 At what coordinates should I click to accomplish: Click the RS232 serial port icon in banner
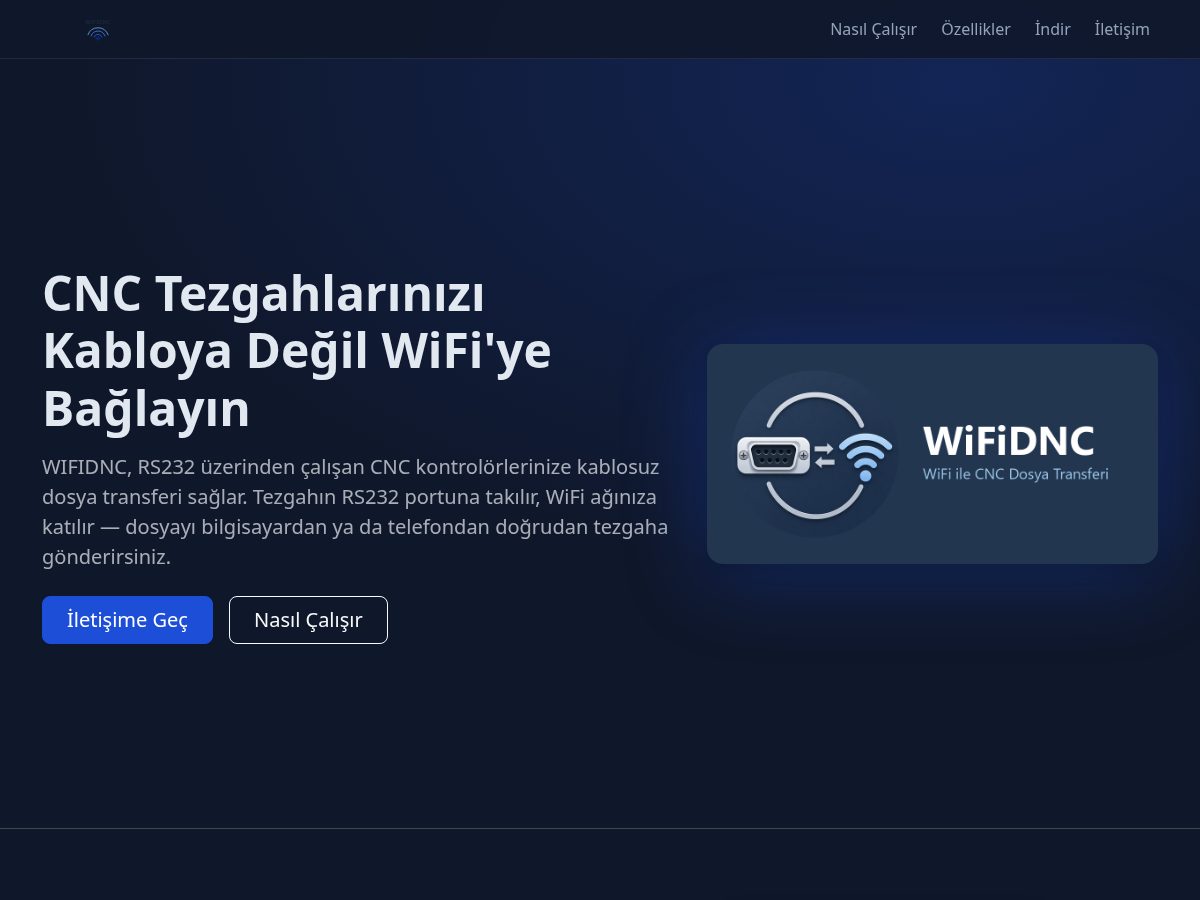773,456
